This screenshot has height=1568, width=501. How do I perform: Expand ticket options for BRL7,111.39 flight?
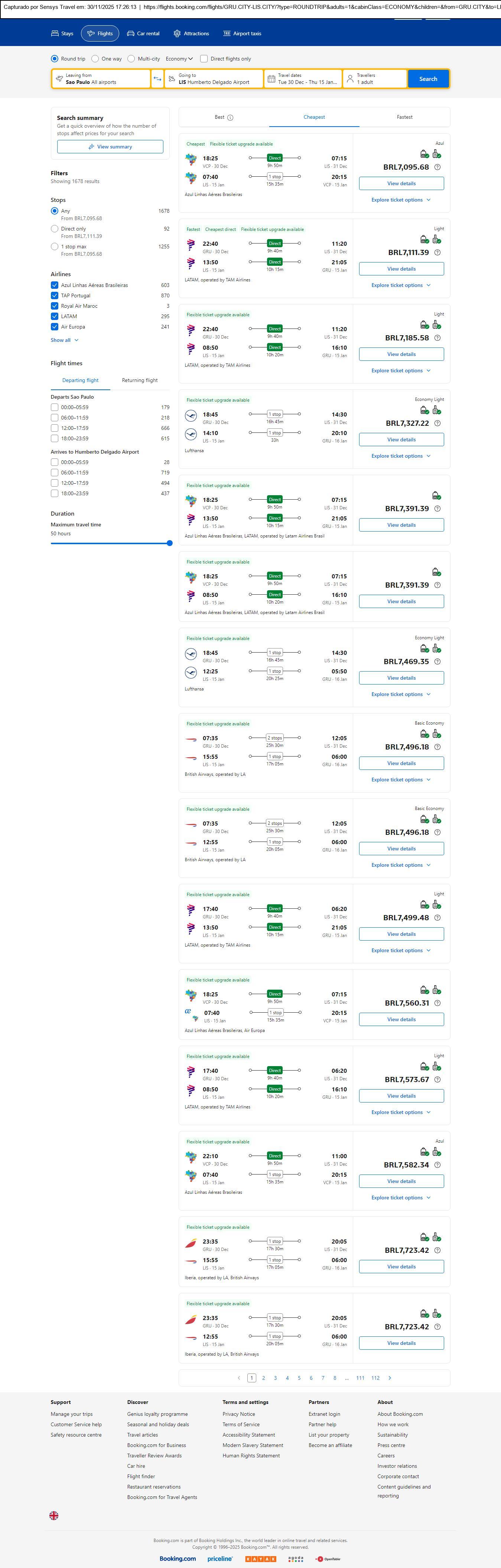pyautogui.click(x=401, y=285)
